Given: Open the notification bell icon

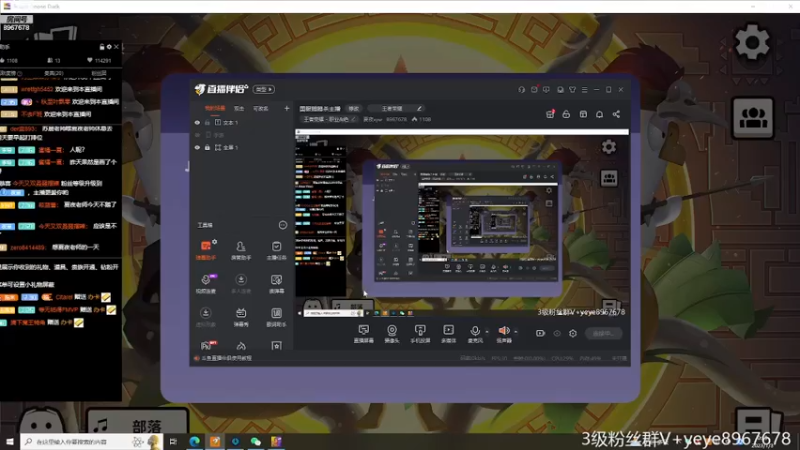Looking at the screenshot, I should pos(599,114).
